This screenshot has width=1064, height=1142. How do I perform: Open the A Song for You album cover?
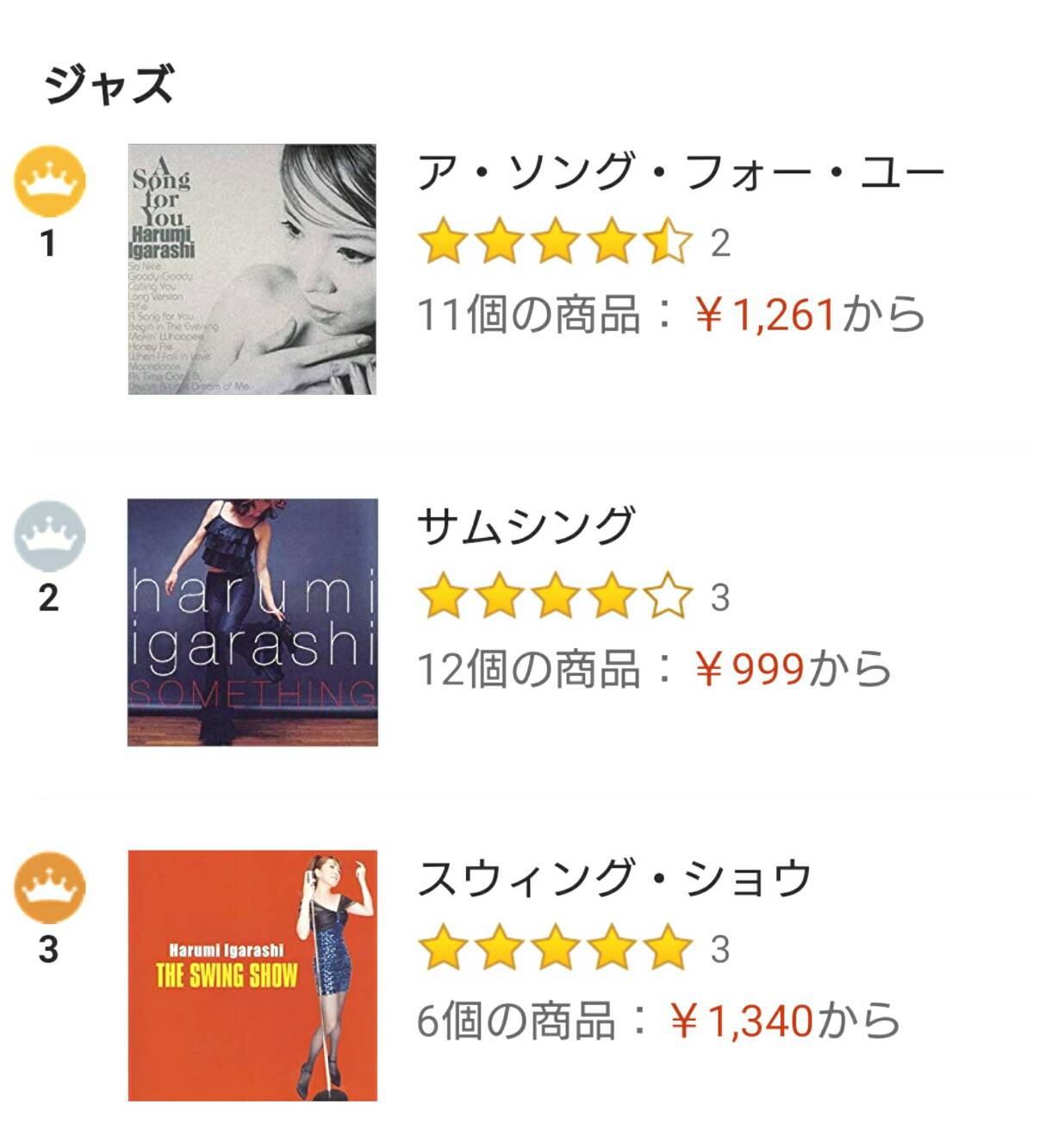pos(252,269)
